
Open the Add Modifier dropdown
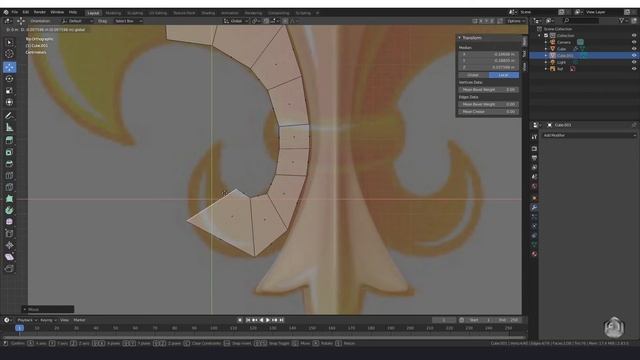point(589,135)
